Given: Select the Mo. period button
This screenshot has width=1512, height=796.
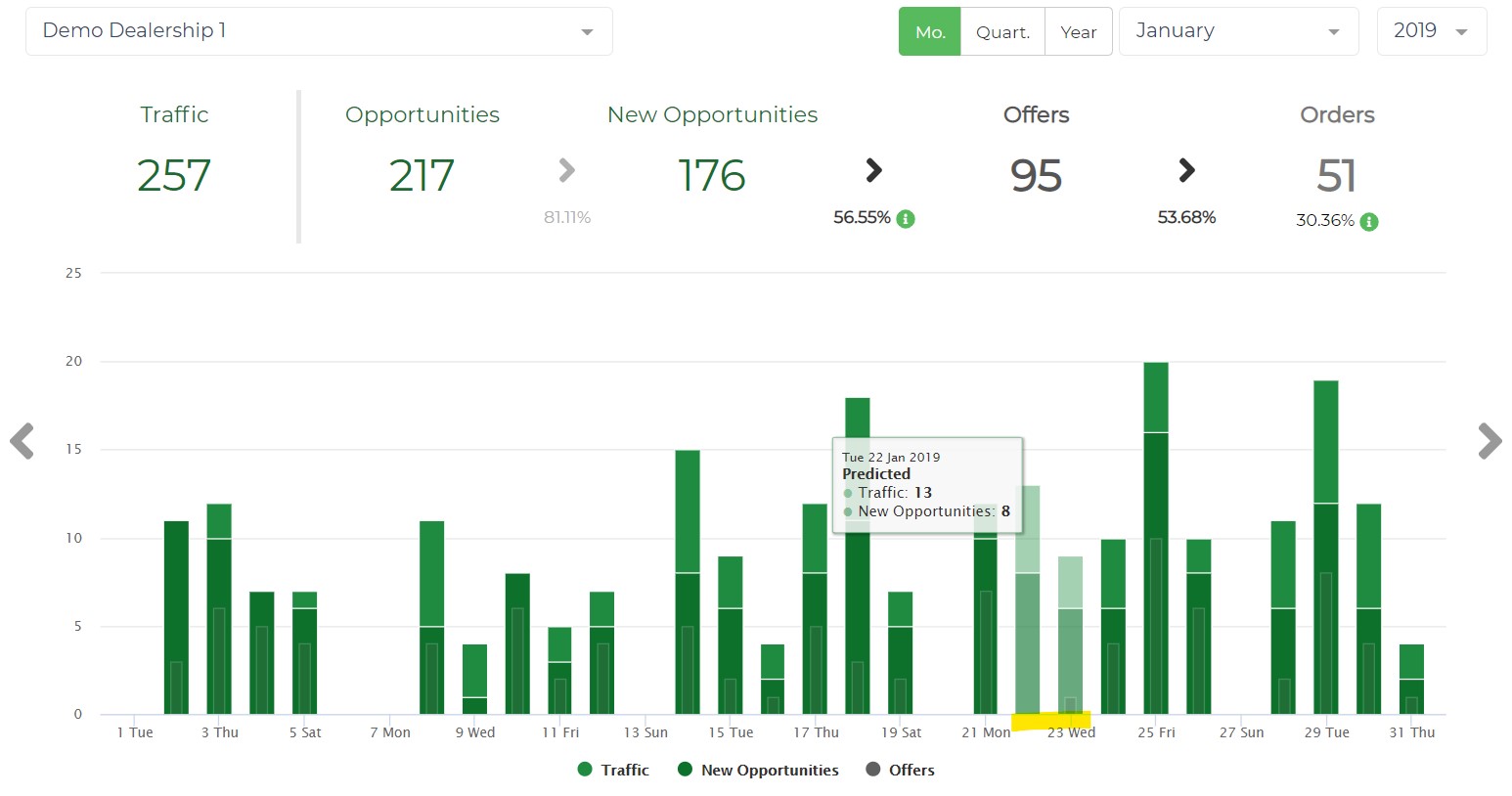Looking at the screenshot, I should pyautogui.click(x=929, y=32).
